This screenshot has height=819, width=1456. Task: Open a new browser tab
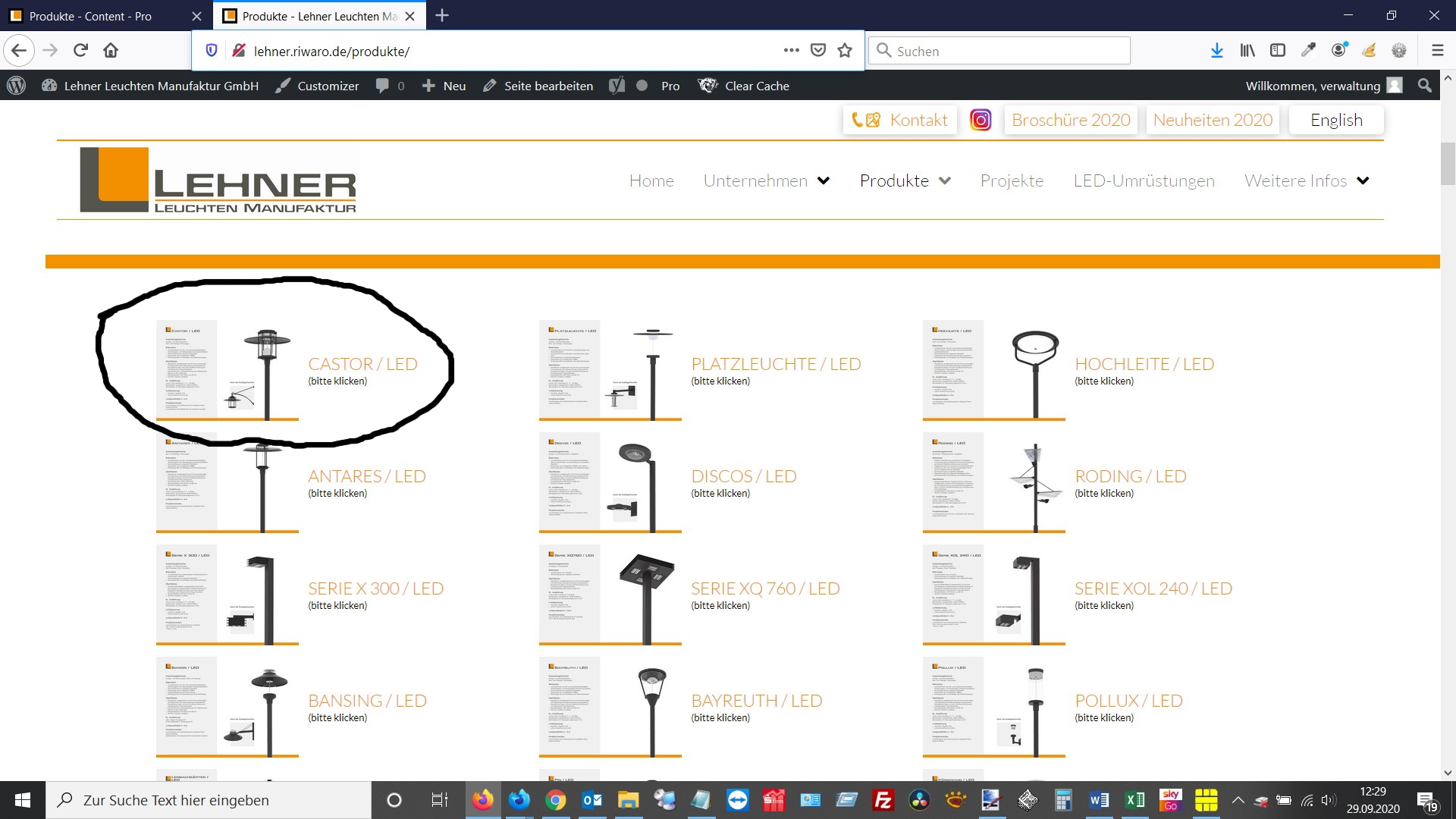click(442, 16)
